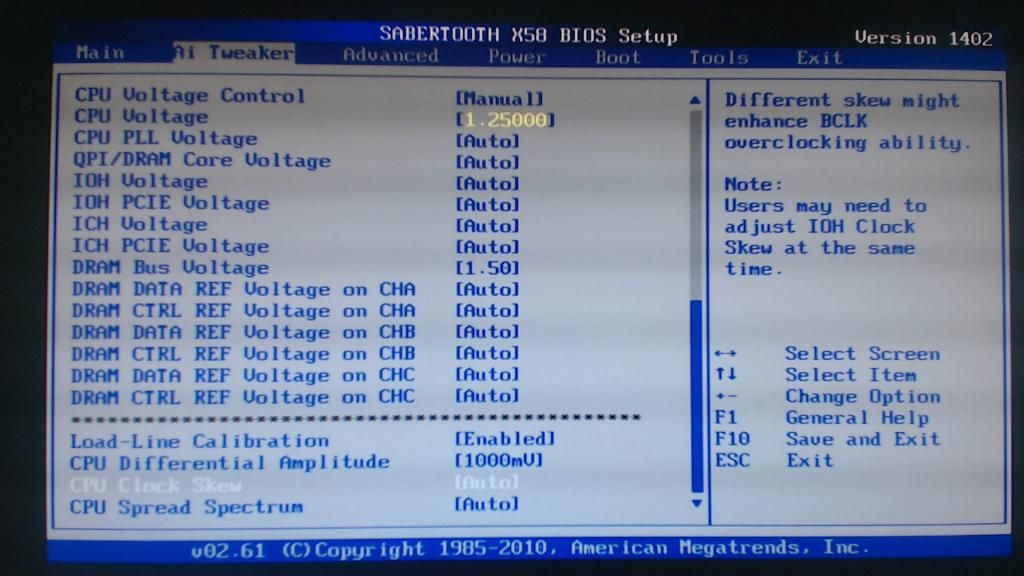Click the American Megatrends copyright footer

[x=530, y=549]
